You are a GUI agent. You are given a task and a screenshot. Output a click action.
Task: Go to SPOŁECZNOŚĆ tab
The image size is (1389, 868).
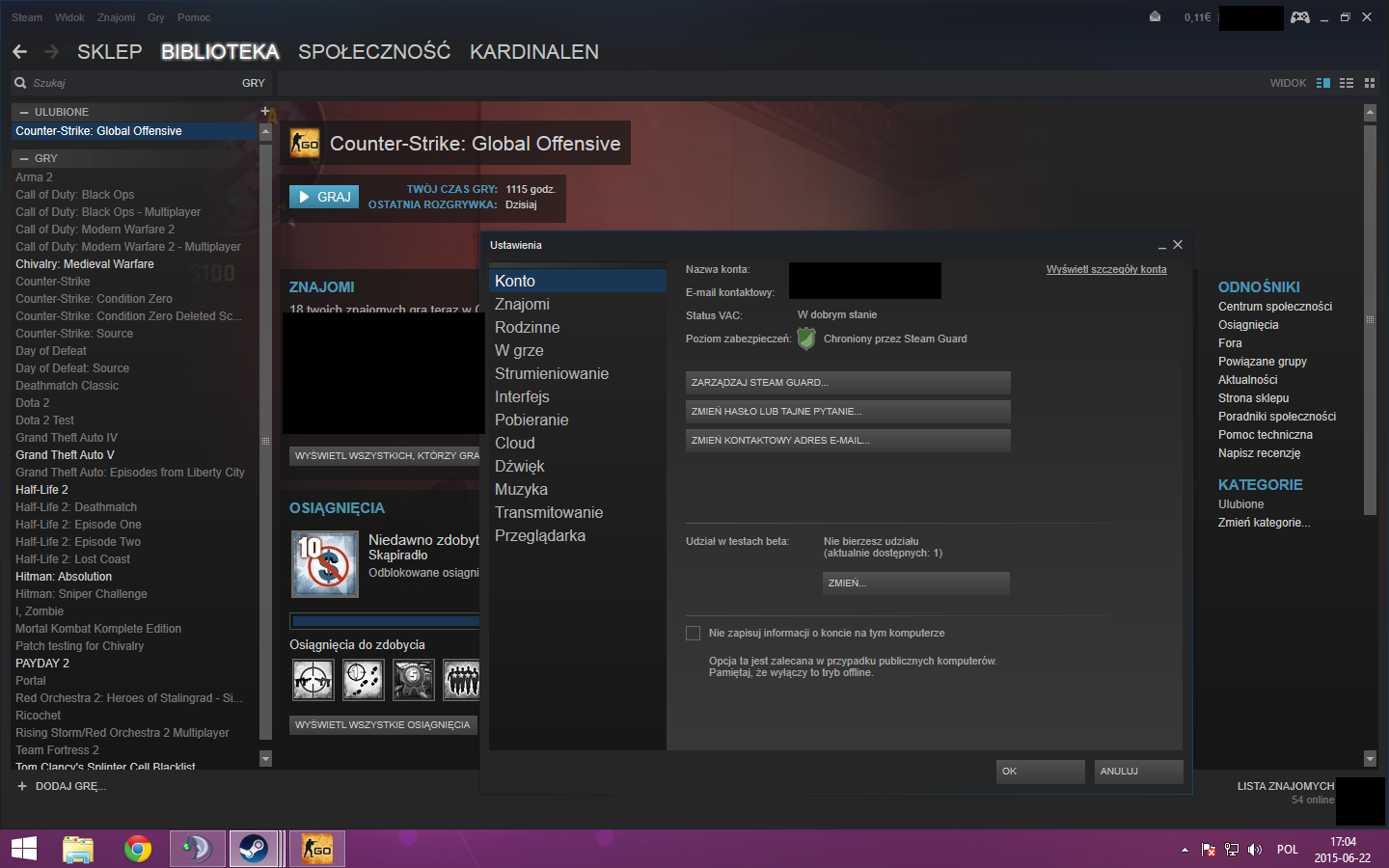click(374, 52)
